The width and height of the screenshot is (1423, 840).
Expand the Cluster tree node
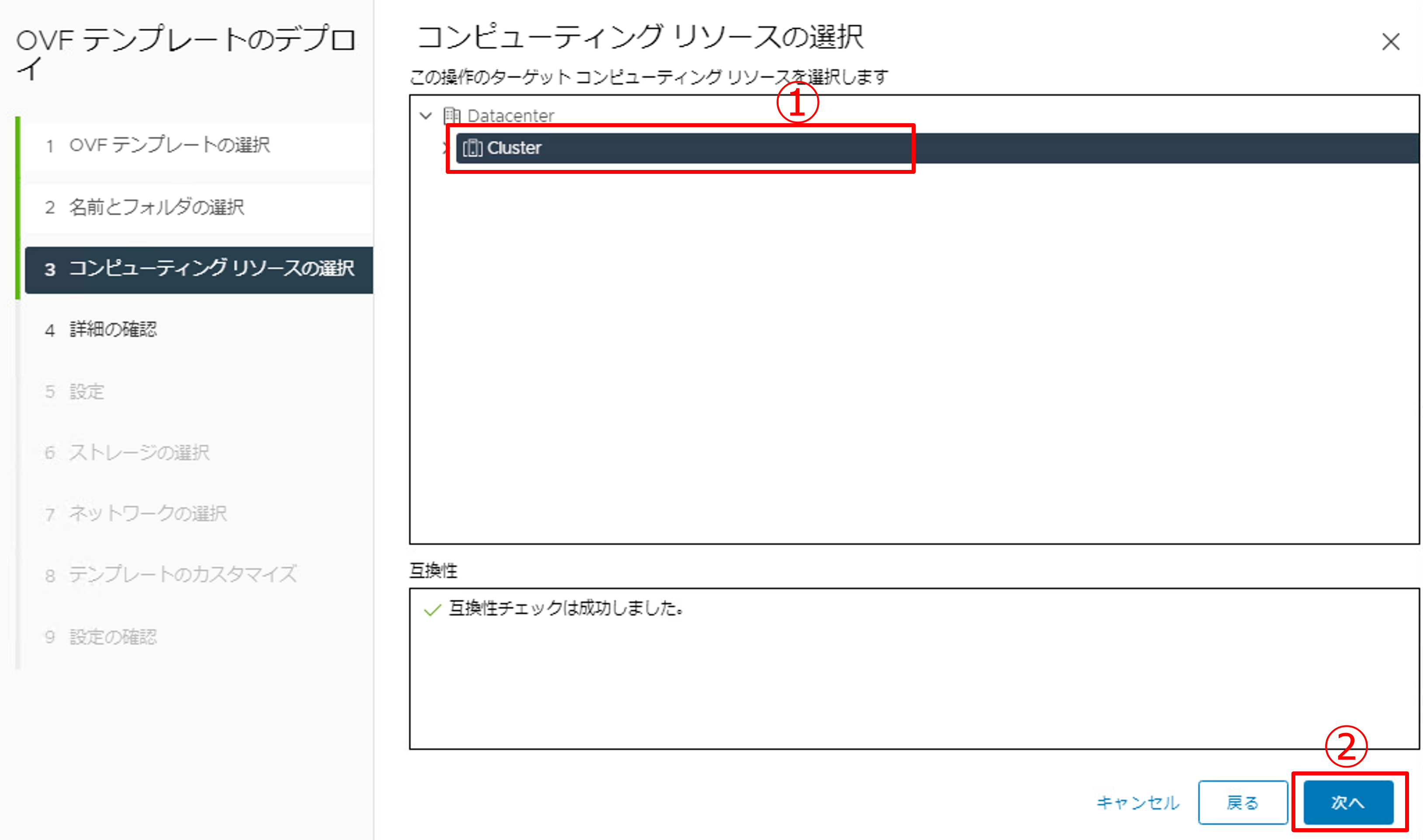(x=445, y=149)
